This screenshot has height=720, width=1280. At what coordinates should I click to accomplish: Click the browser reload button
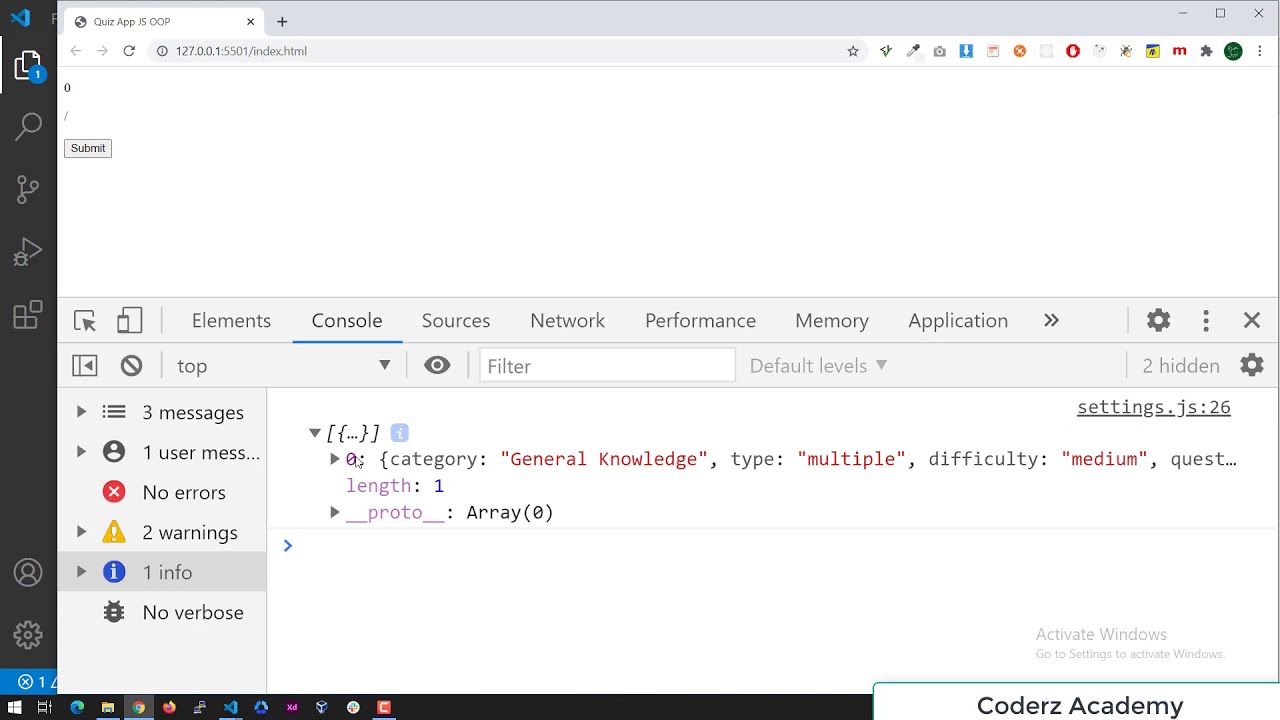[129, 51]
